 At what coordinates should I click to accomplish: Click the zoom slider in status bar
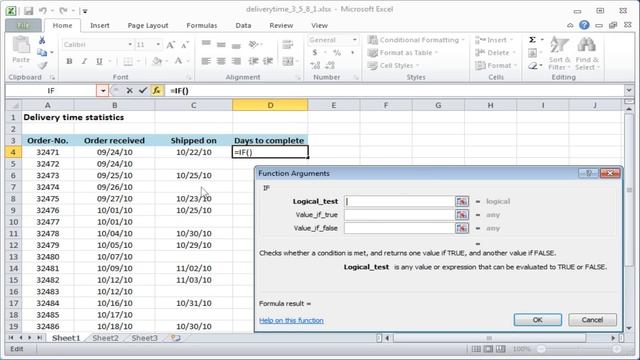pos(579,349)
